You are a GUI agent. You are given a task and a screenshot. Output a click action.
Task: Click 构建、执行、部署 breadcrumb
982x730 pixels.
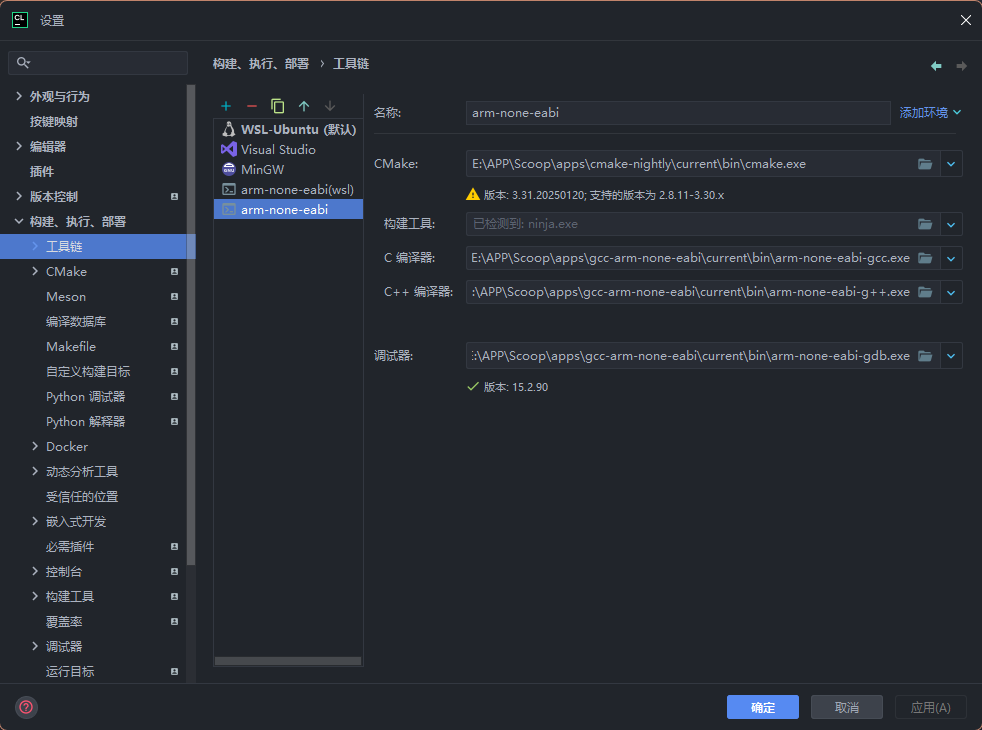[261, 64]
